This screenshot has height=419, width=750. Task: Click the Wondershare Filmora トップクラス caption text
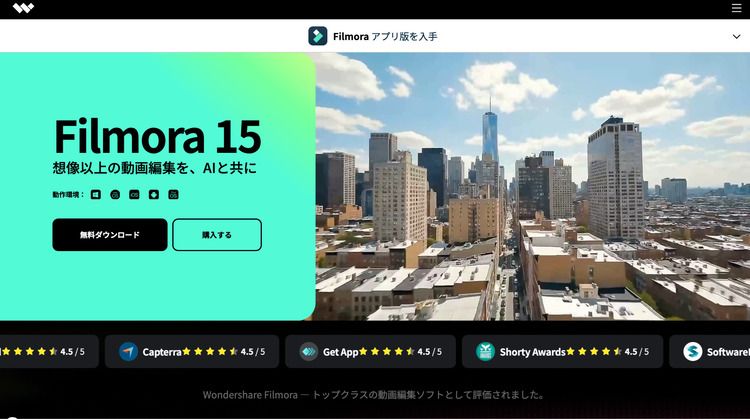374,395
